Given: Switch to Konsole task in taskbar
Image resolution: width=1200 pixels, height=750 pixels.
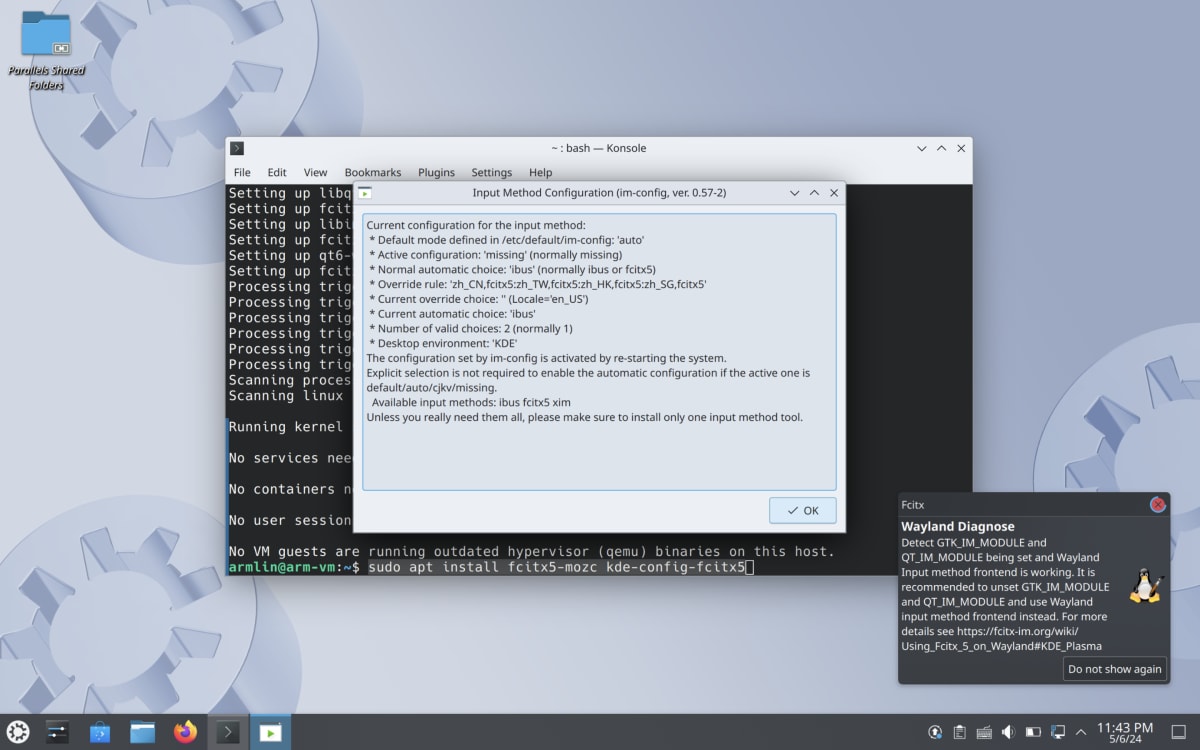Looking at the screenshot, I should (228, 732).
